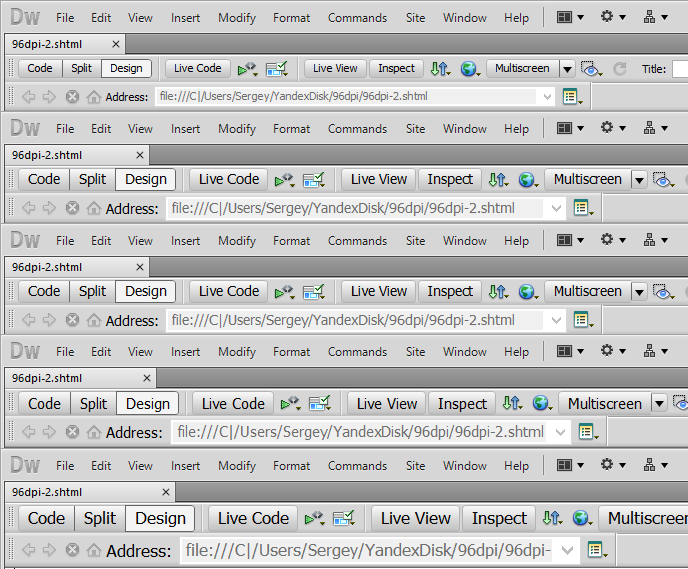
Task: Close the 96dpi-2.shtml tab in the top strip
Action: 116,44
